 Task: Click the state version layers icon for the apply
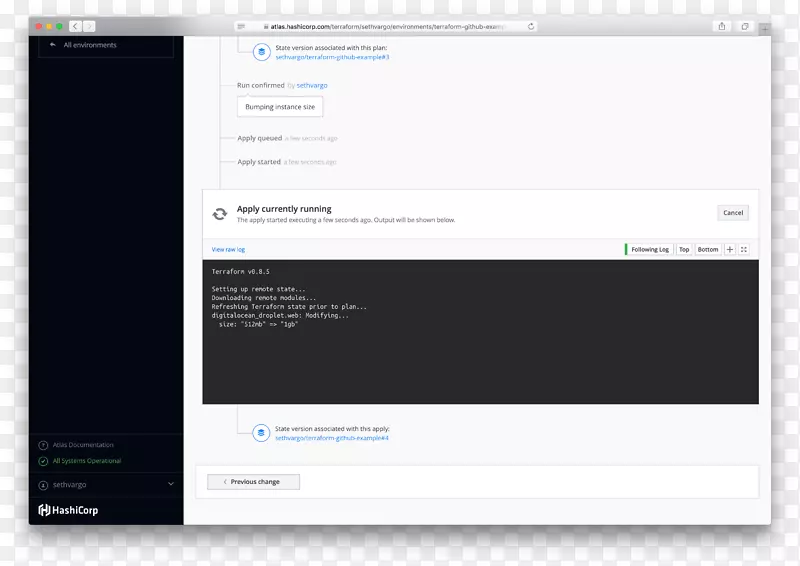pos(261,433)
